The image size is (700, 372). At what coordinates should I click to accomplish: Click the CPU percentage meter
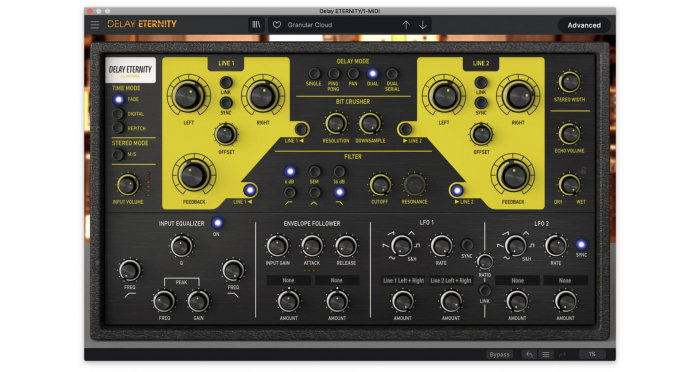point(592,355)
